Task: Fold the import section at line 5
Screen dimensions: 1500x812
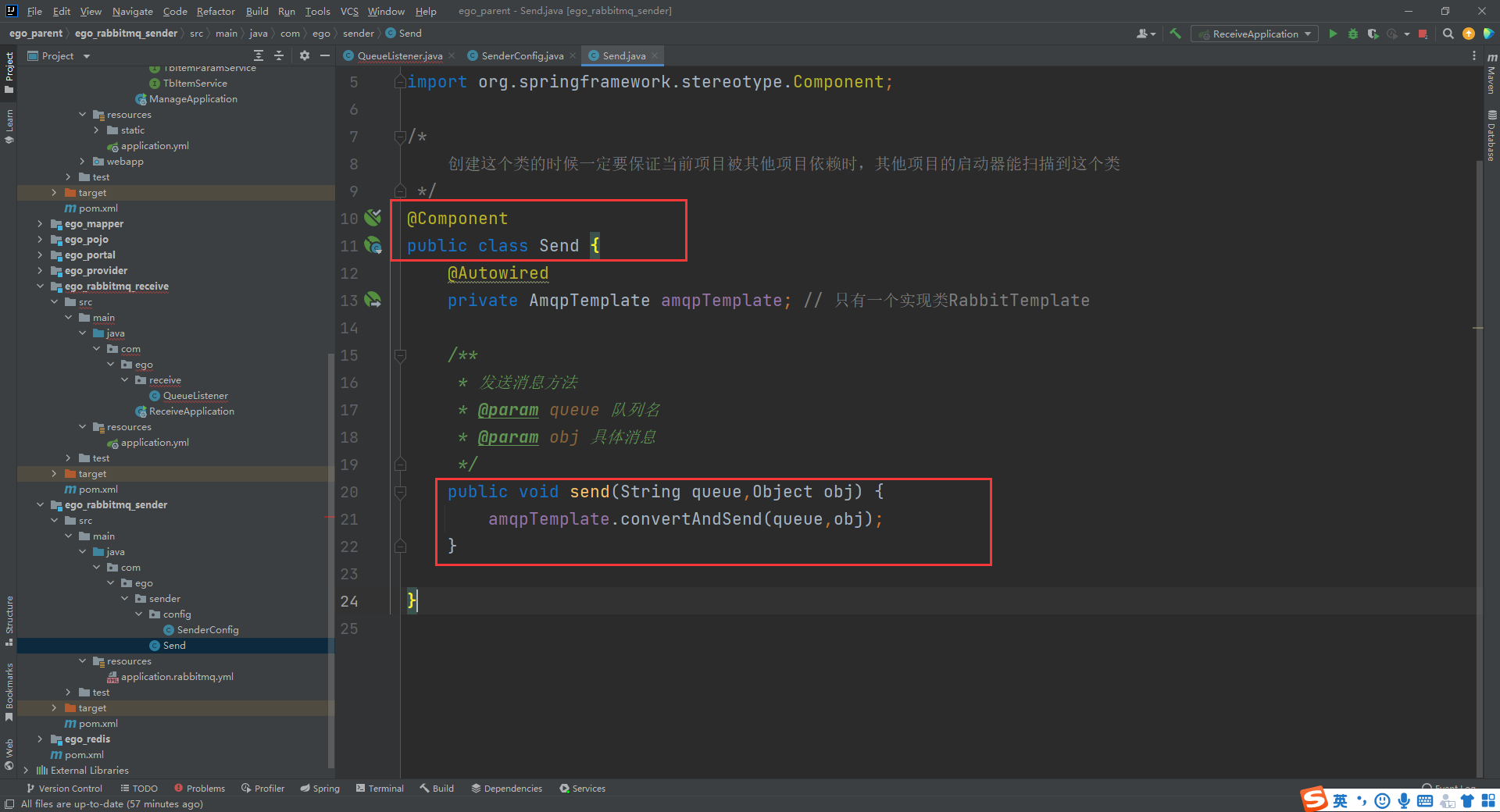Action: pyautogui.click(x=400, y=82)
